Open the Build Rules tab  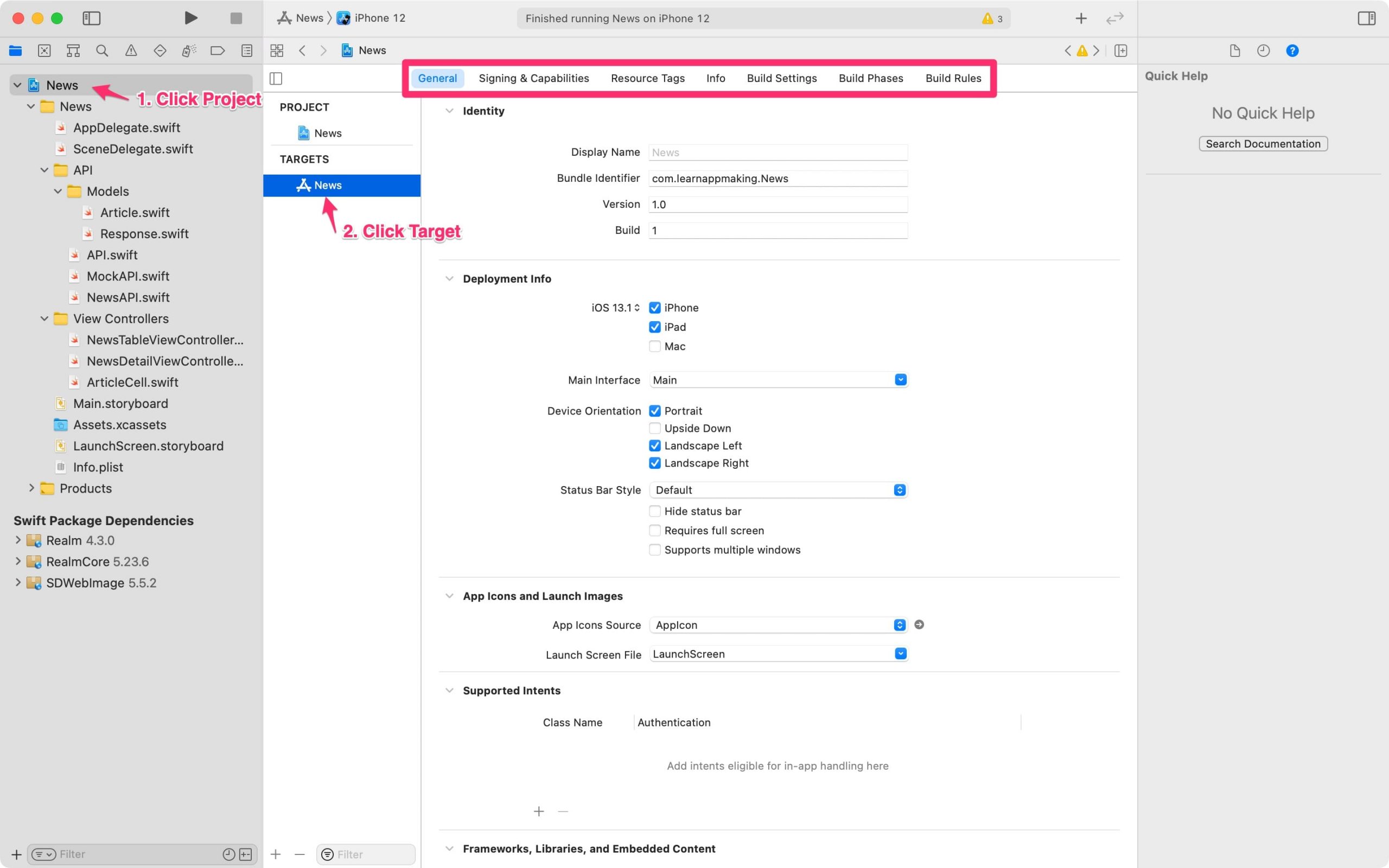pyautogui.click(x=953, y=78)
